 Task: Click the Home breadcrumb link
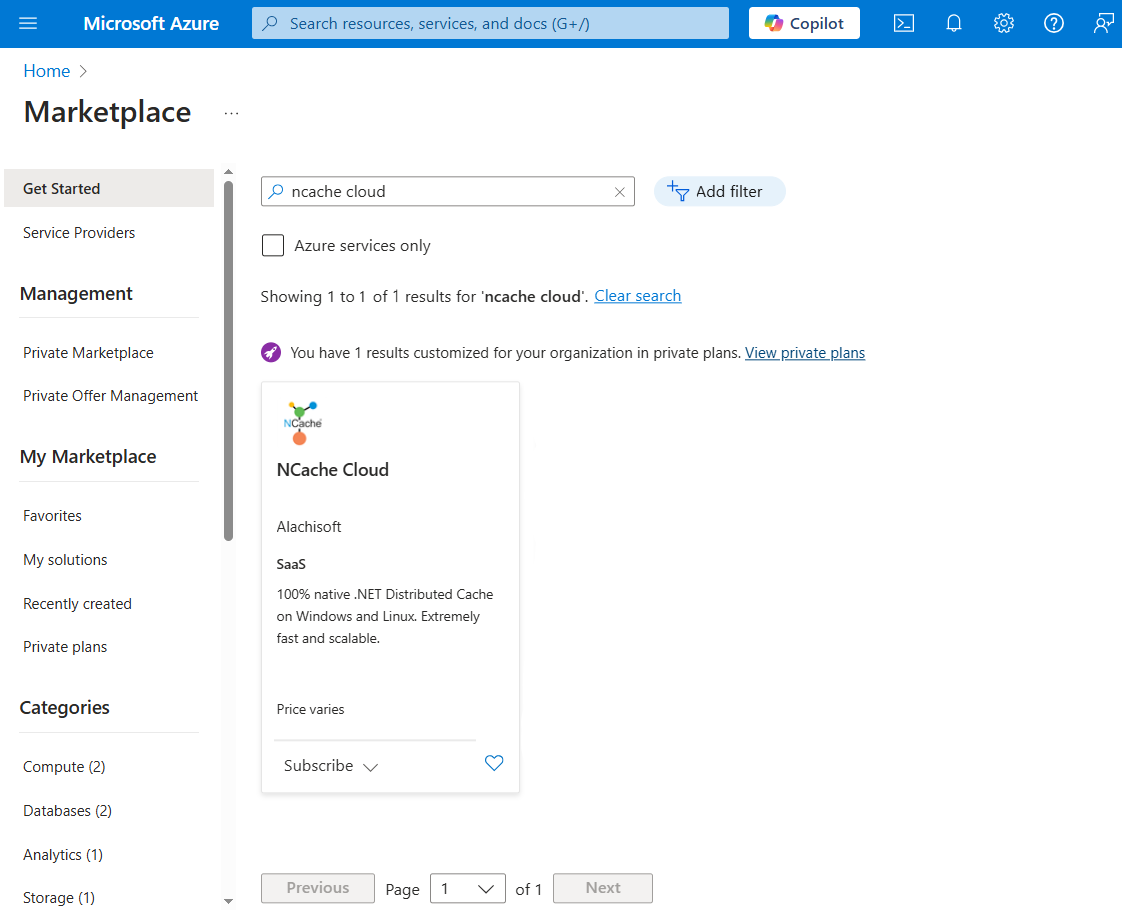(47, 71)
